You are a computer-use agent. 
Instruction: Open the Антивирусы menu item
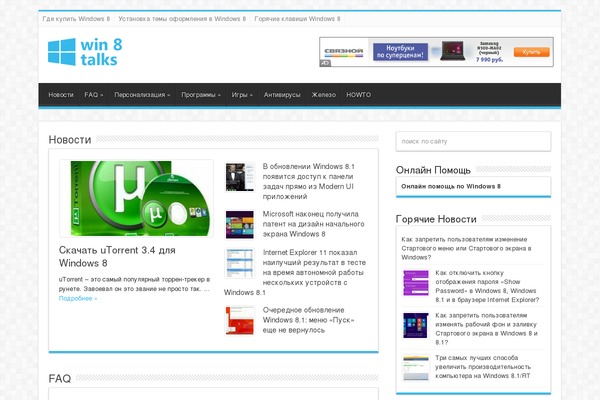click(x=282, y=95)
